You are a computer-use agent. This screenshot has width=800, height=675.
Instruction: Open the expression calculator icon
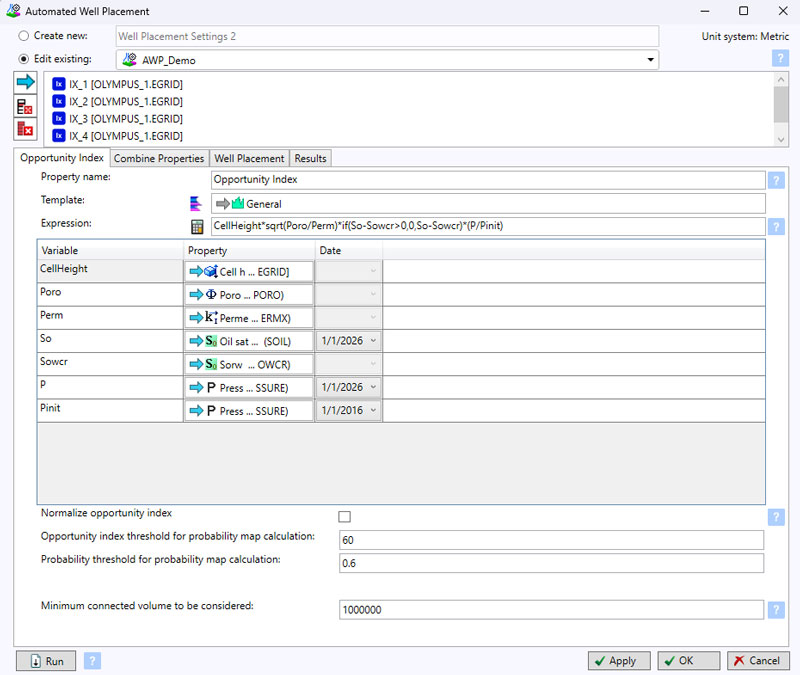(197, 227)
